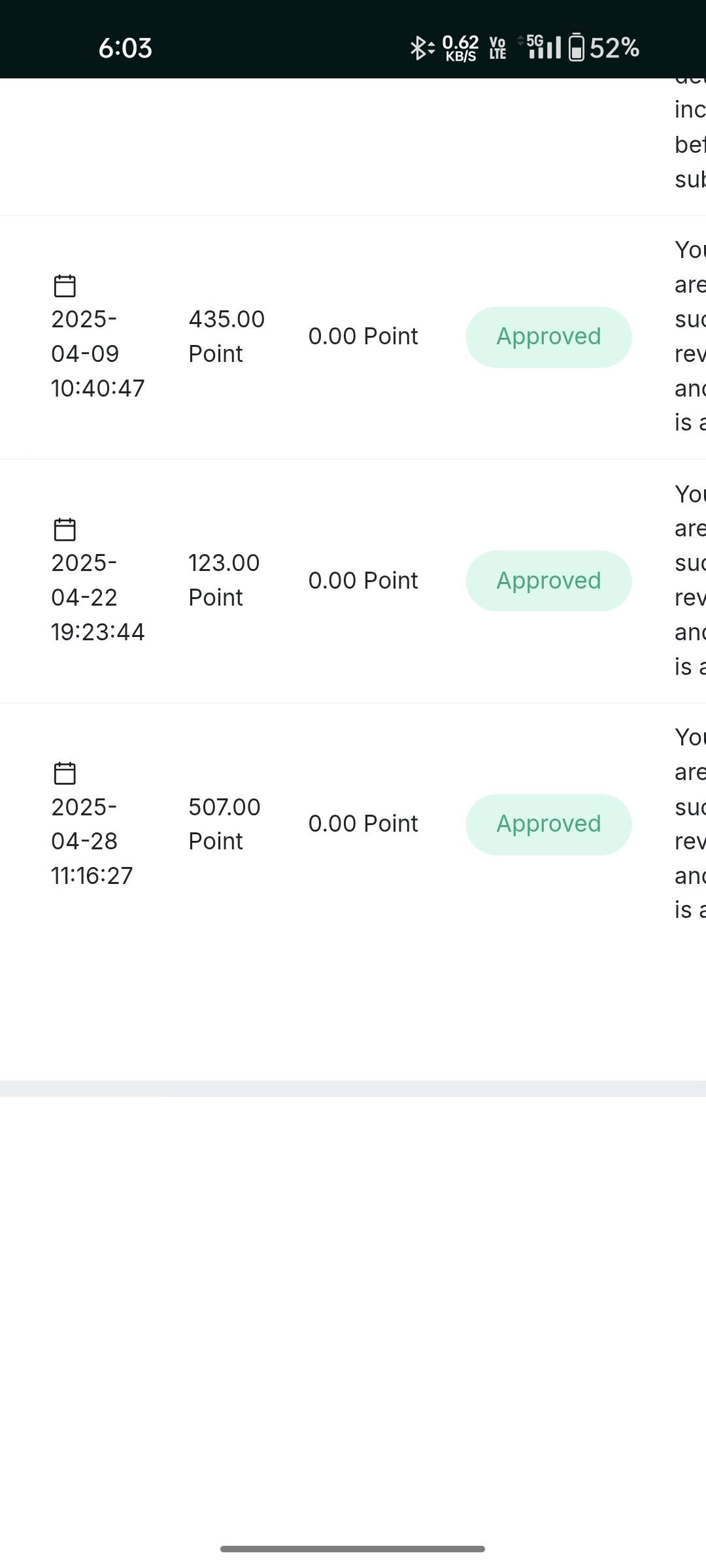Tap the 5G signal strength icon
The image size is (706, 1568).
click(539, 47)
